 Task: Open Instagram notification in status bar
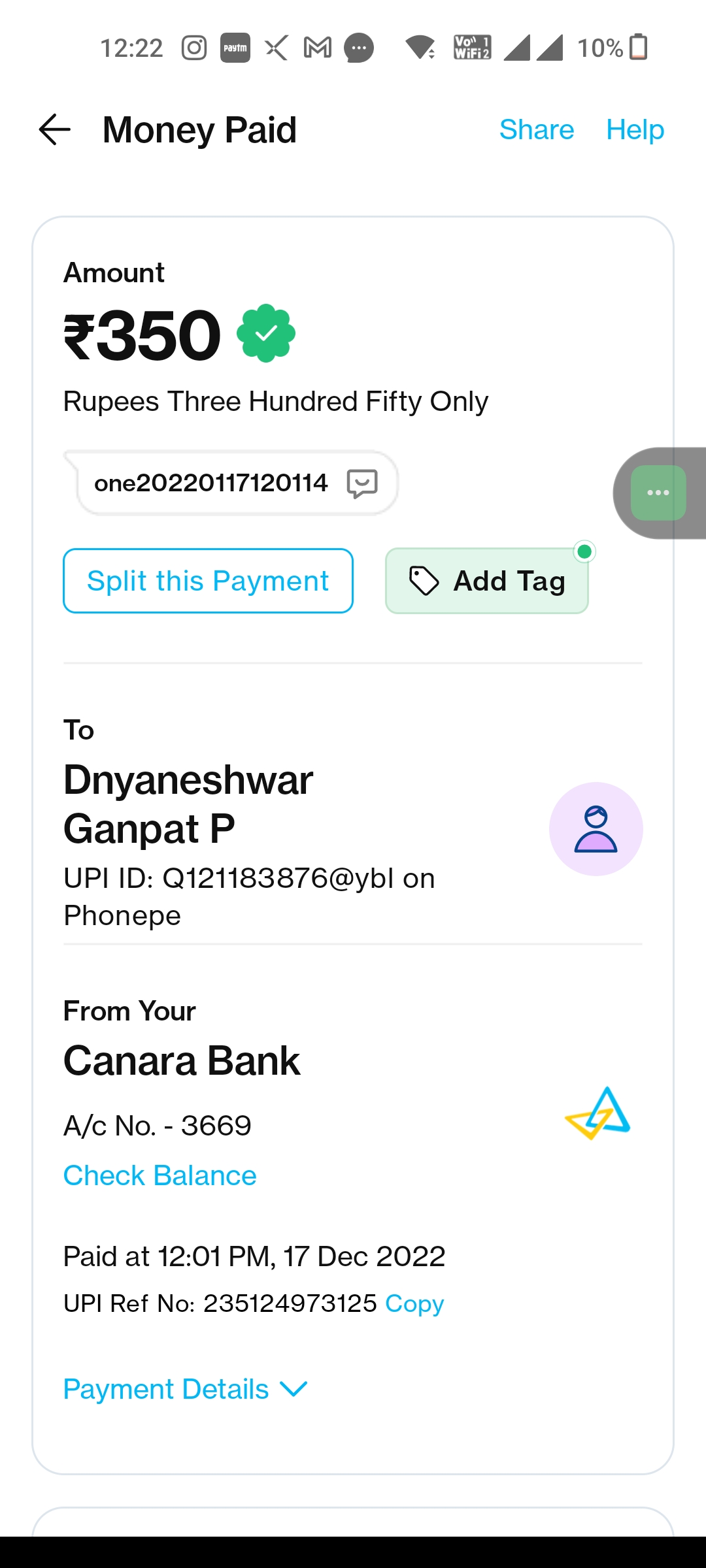[194, 48]
